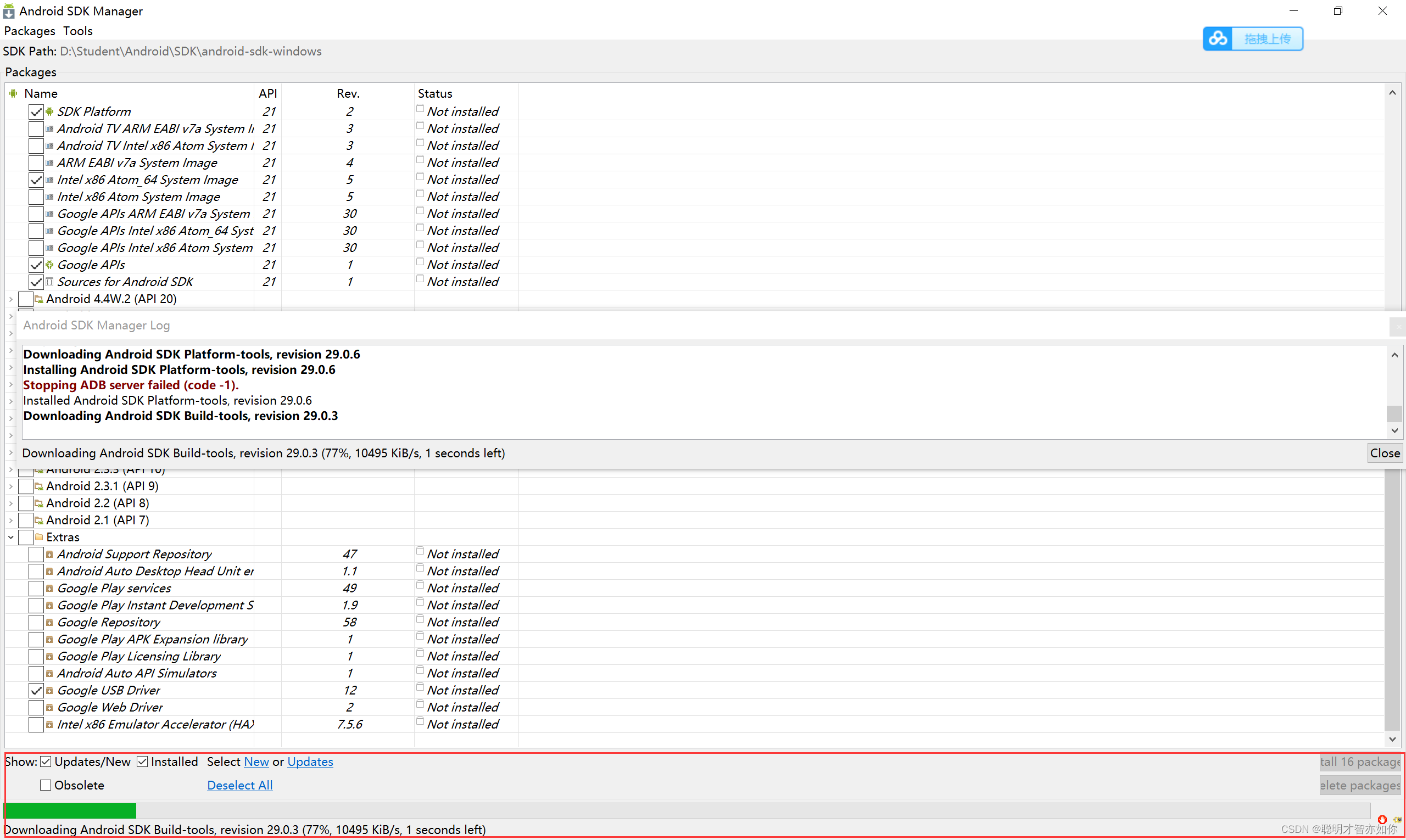1406x840 pixels.
Task: Select the Google Play Instant Development row
Action: point(695,606)
